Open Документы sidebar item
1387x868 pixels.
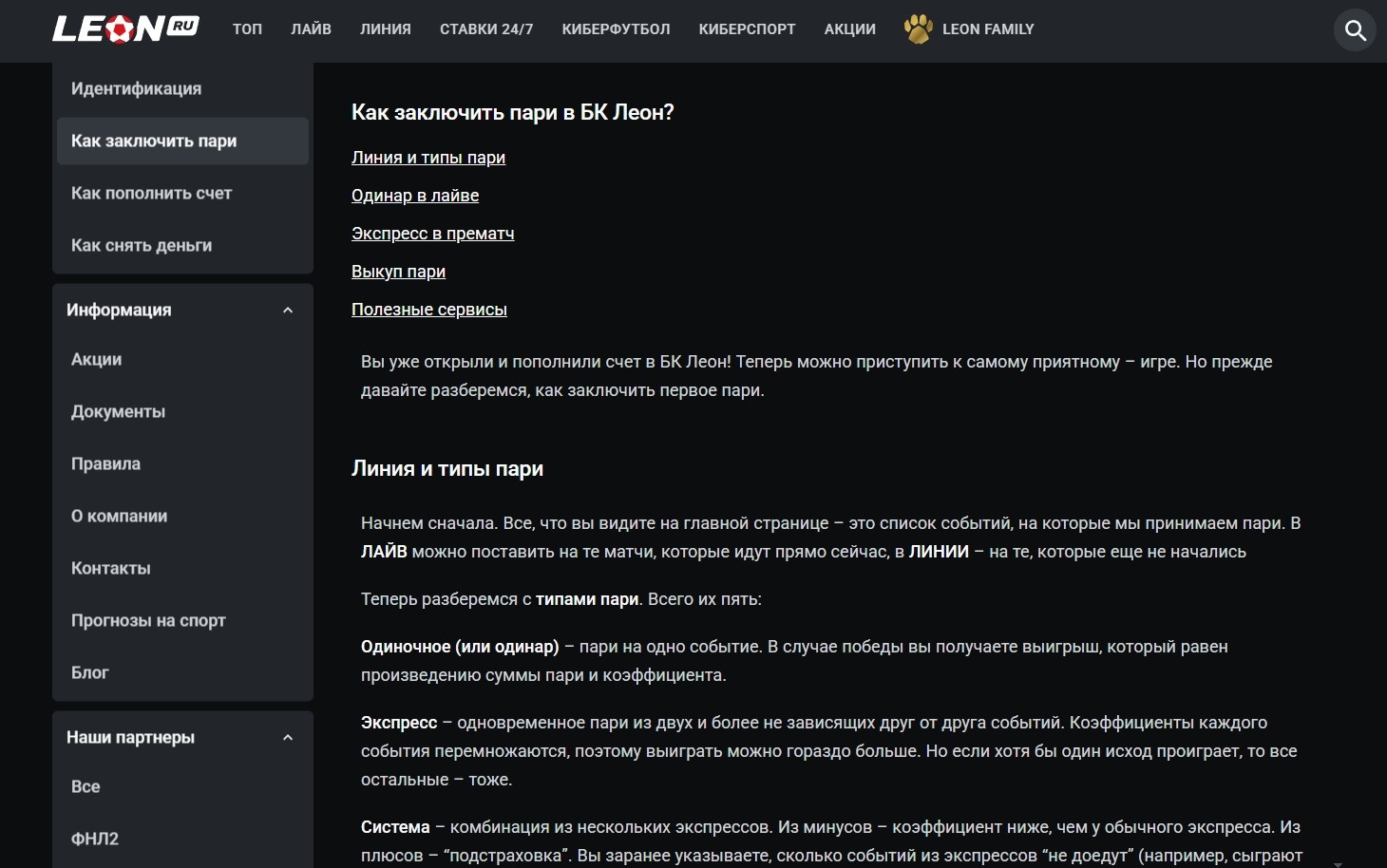click(x=182, y=411)
